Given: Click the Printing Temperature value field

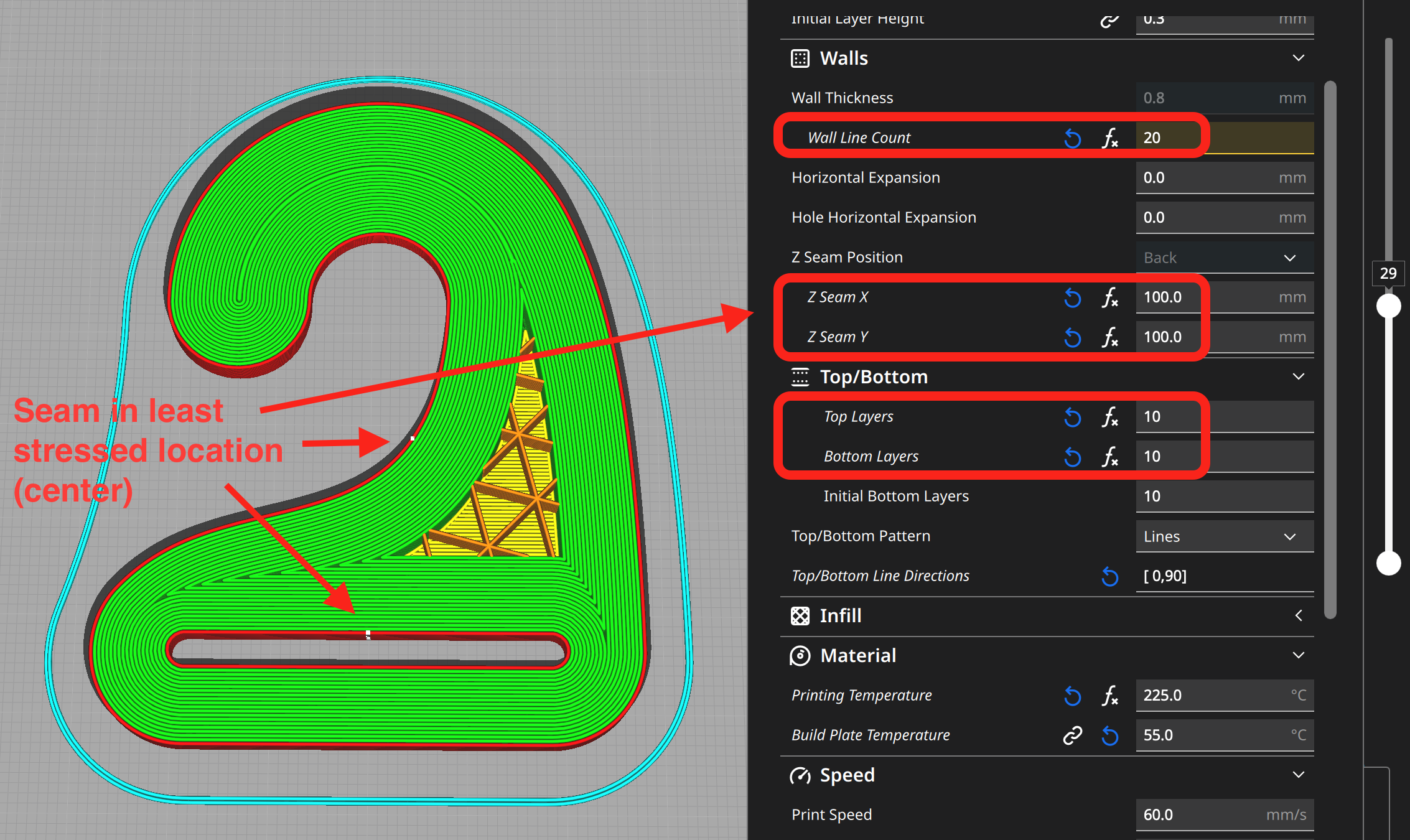Looking at the screenshot, I should click(x=1225, y=696).
